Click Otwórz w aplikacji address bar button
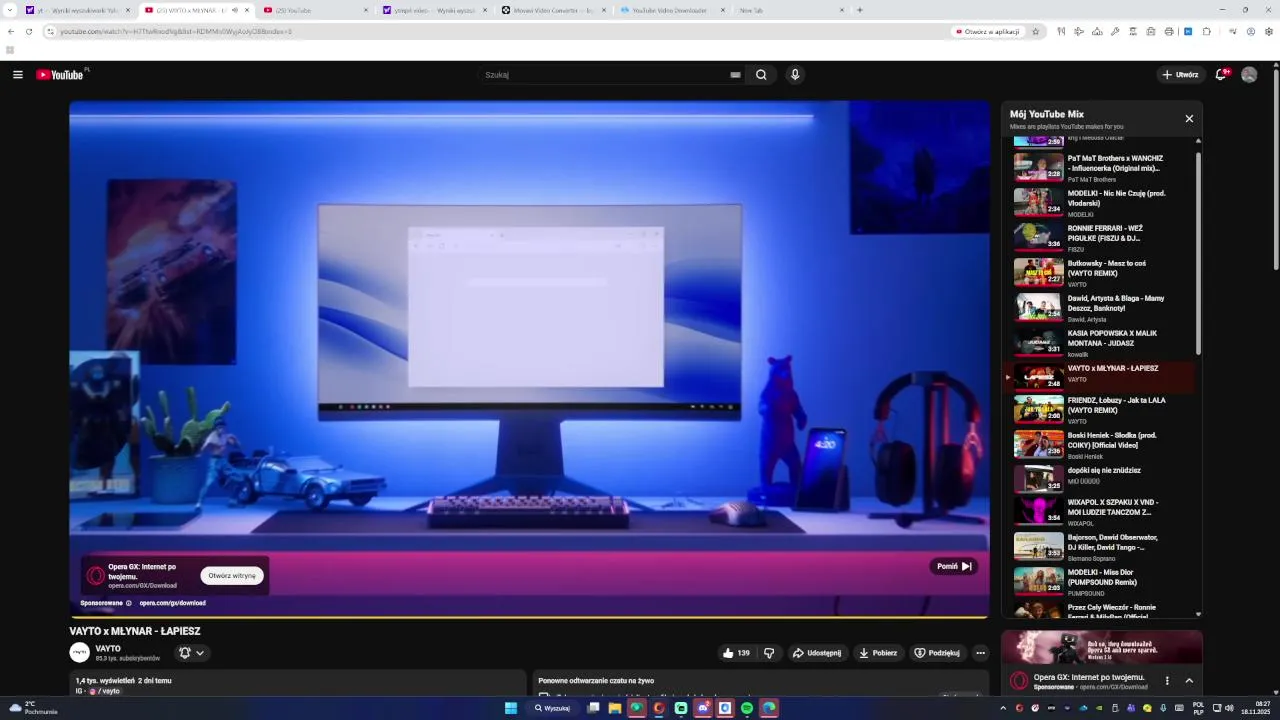The width and height of the screenshot is (1280, 720). coord(988,32)
